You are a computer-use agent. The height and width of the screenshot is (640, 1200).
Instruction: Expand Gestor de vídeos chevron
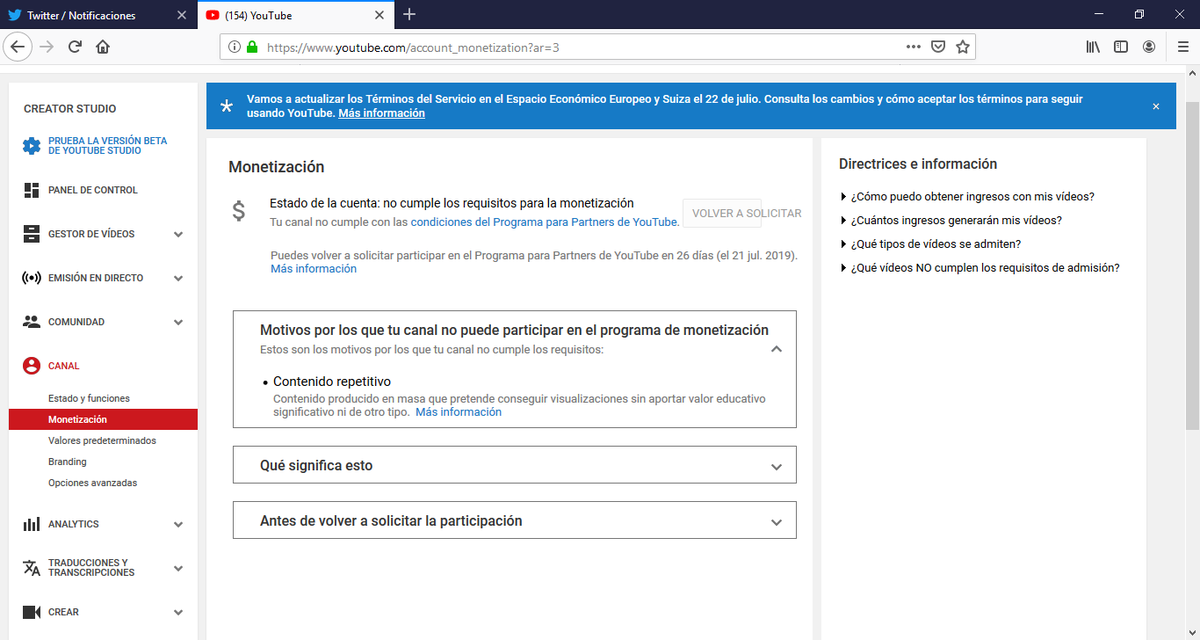(178, 234)
